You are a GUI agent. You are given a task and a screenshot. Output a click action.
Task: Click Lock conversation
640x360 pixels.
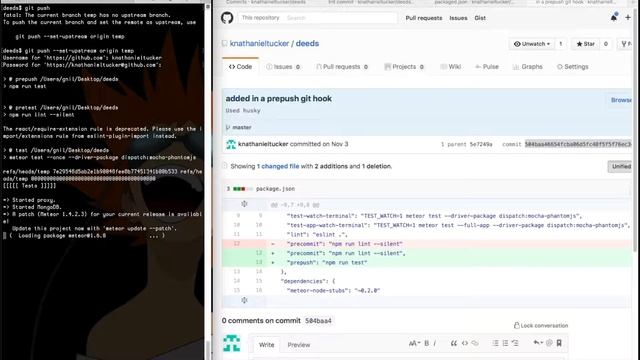coord(541,325)
